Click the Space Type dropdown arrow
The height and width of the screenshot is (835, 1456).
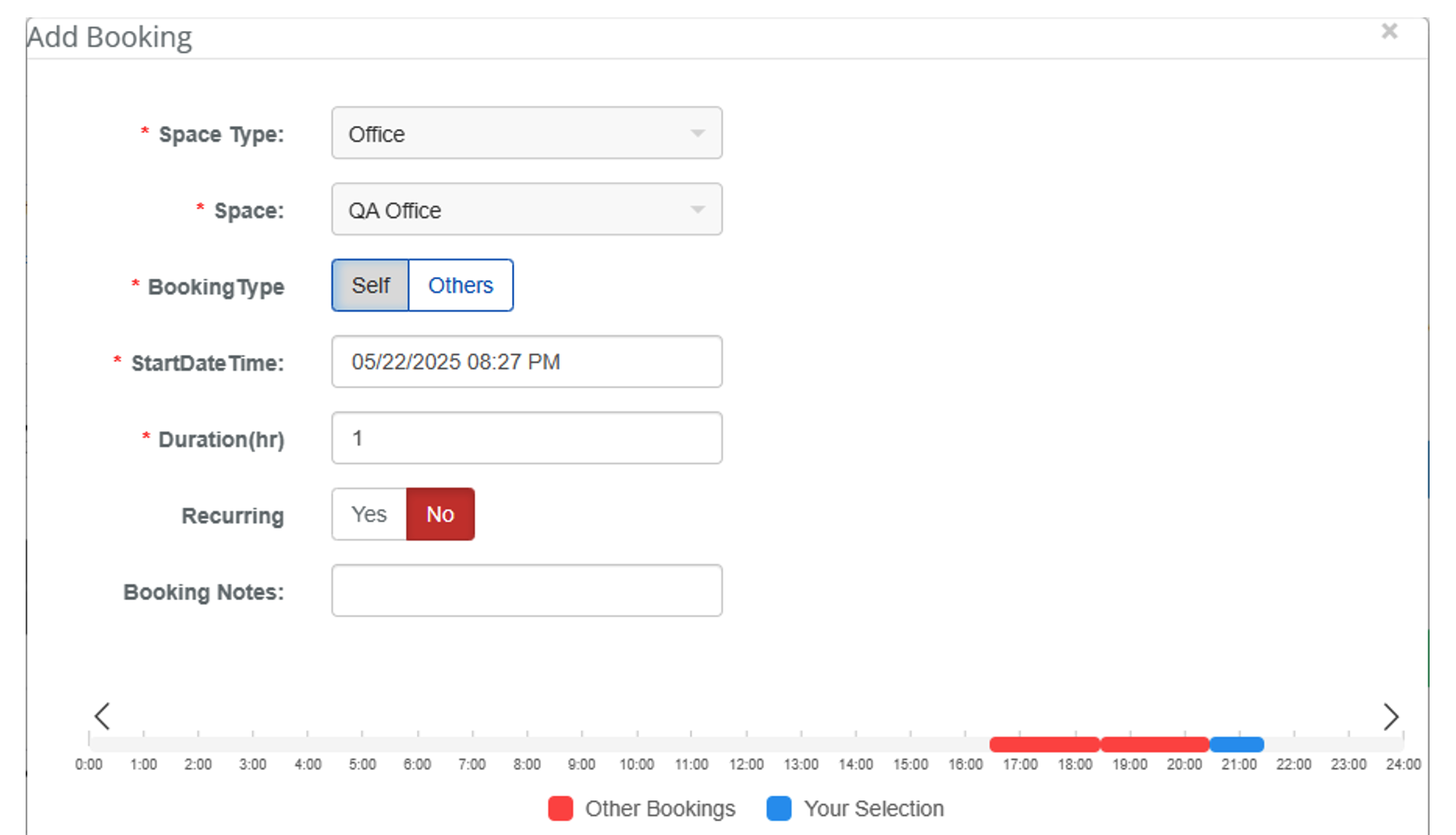698,134
